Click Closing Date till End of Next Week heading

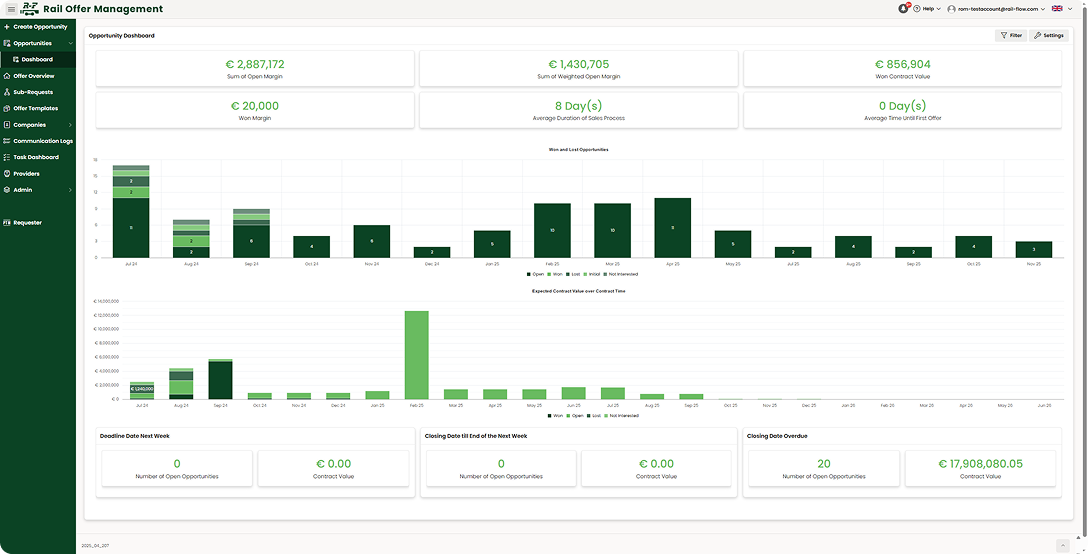[475, 436]
